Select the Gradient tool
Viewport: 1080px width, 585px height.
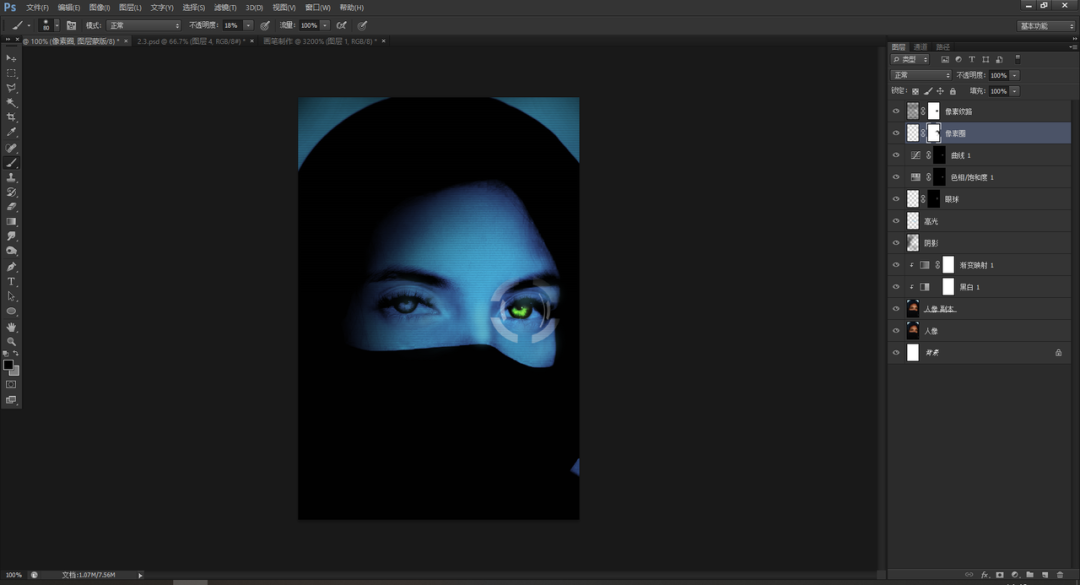[11, 222]
